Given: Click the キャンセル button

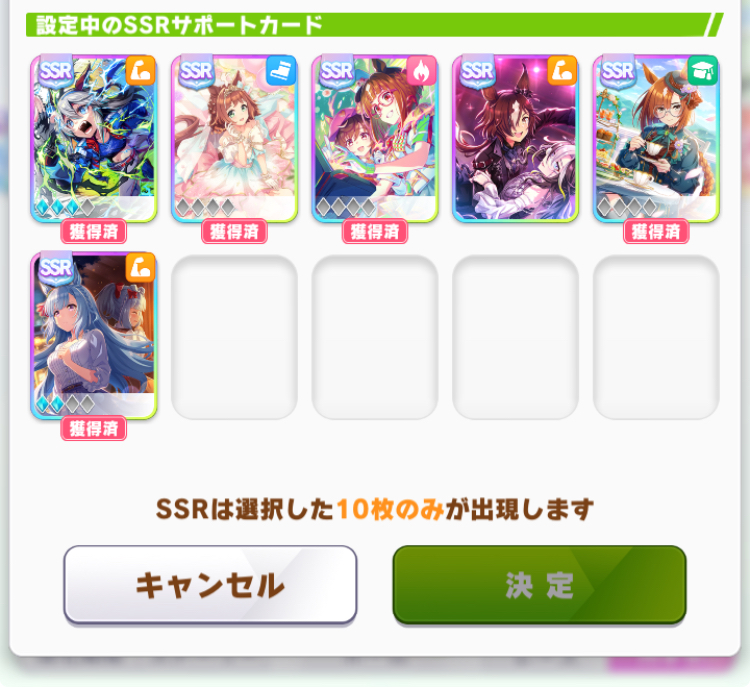Looking at the screenshot, I should (210, 585).
